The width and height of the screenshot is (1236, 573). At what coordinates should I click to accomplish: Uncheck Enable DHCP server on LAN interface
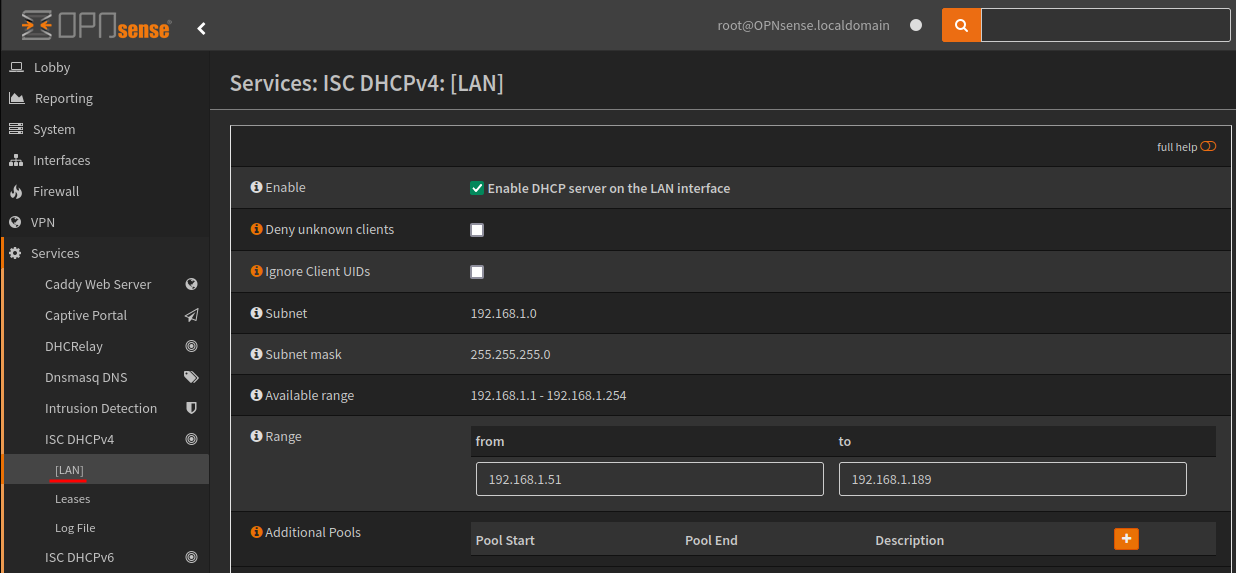[477, 188]
